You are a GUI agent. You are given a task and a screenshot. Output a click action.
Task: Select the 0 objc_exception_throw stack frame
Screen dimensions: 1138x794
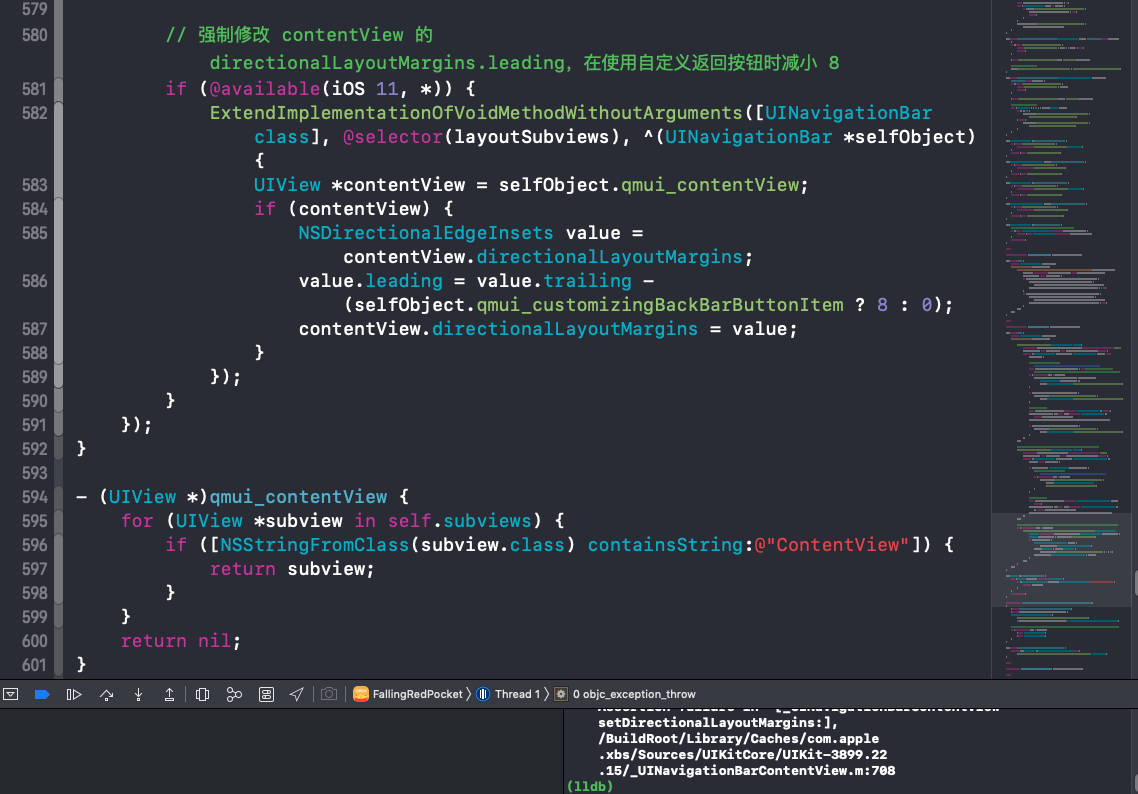(x=626, y=695)
